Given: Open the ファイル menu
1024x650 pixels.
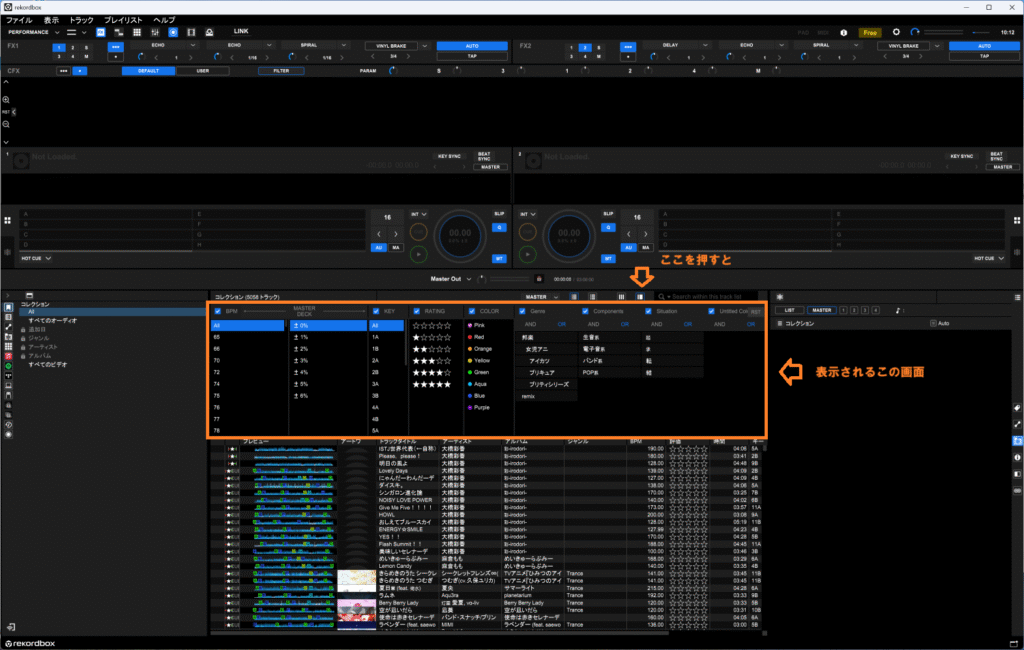Looking at the screenshot, I should click(x=19, y=20).
